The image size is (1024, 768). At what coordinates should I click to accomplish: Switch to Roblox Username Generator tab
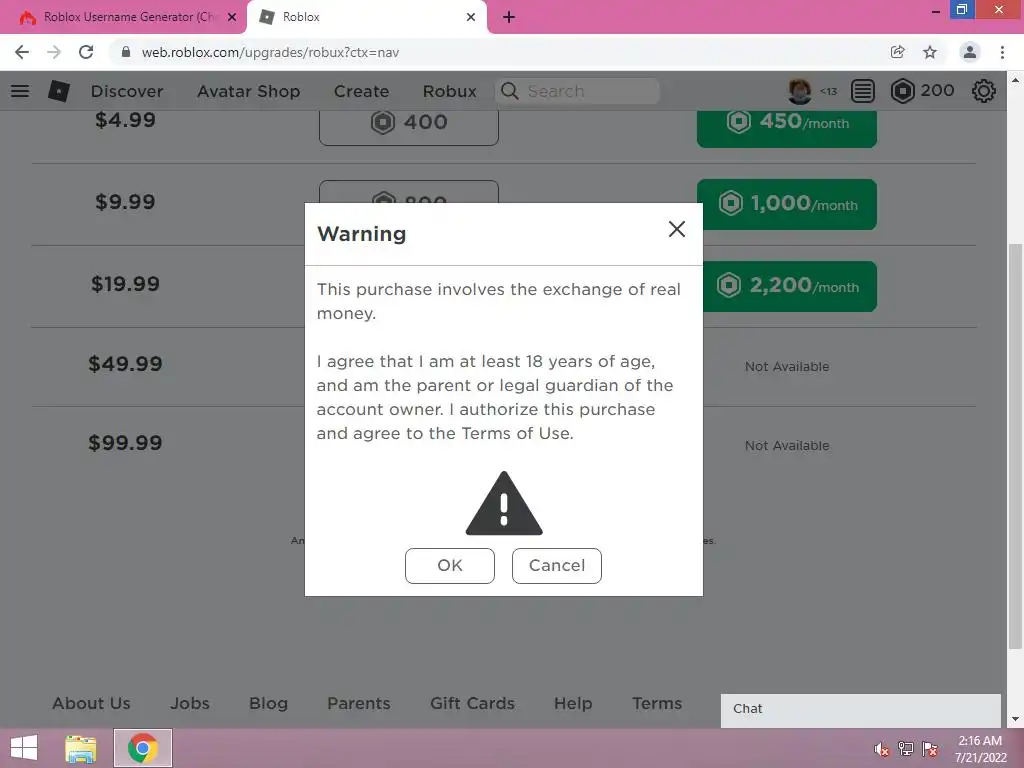[124, 17]
